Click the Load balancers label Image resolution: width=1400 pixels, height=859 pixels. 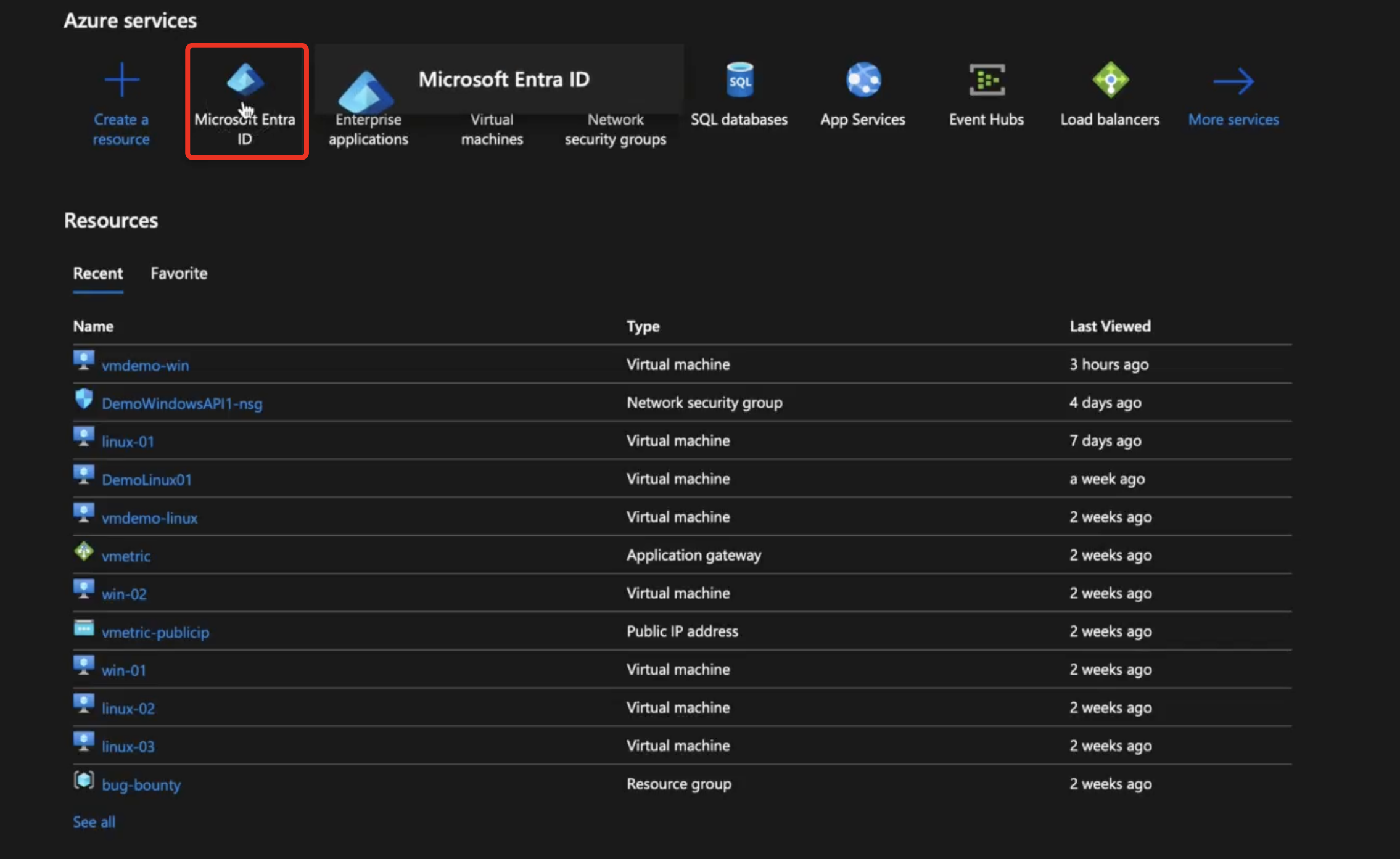tap(1110, 120)
